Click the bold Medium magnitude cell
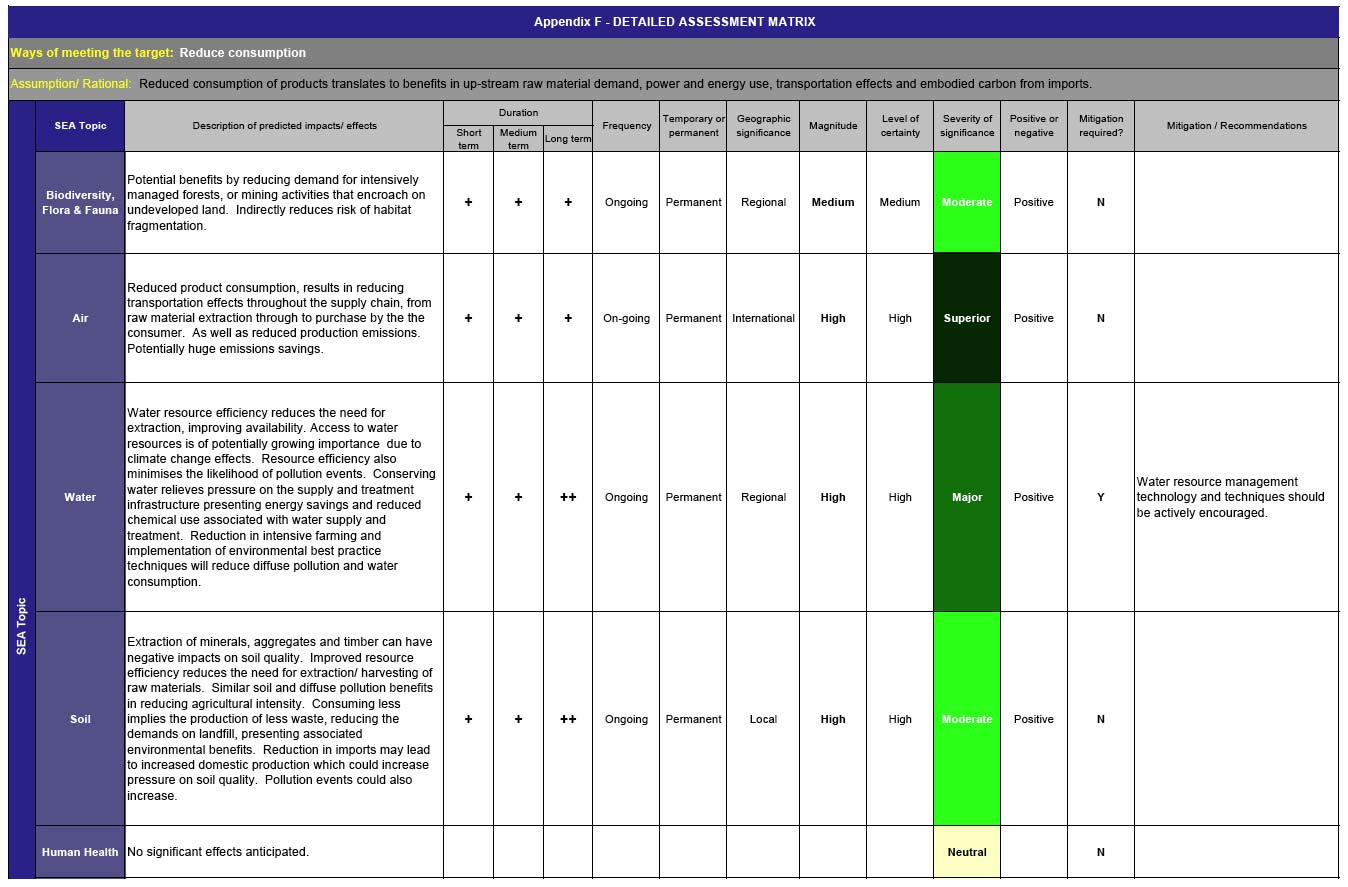 [833, 203]
